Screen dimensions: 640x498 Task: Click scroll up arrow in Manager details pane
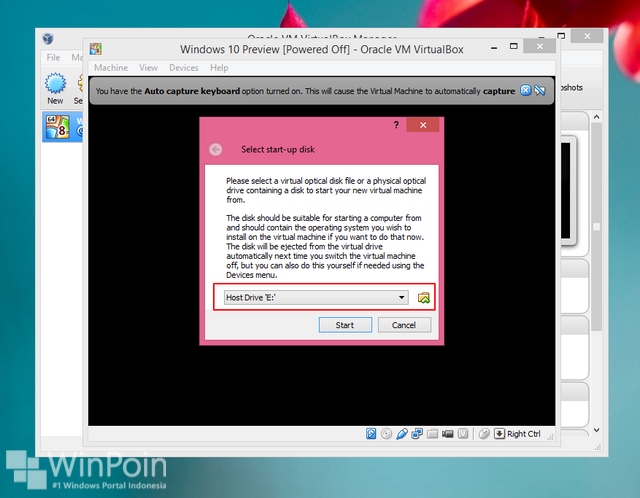pos(596,117)
